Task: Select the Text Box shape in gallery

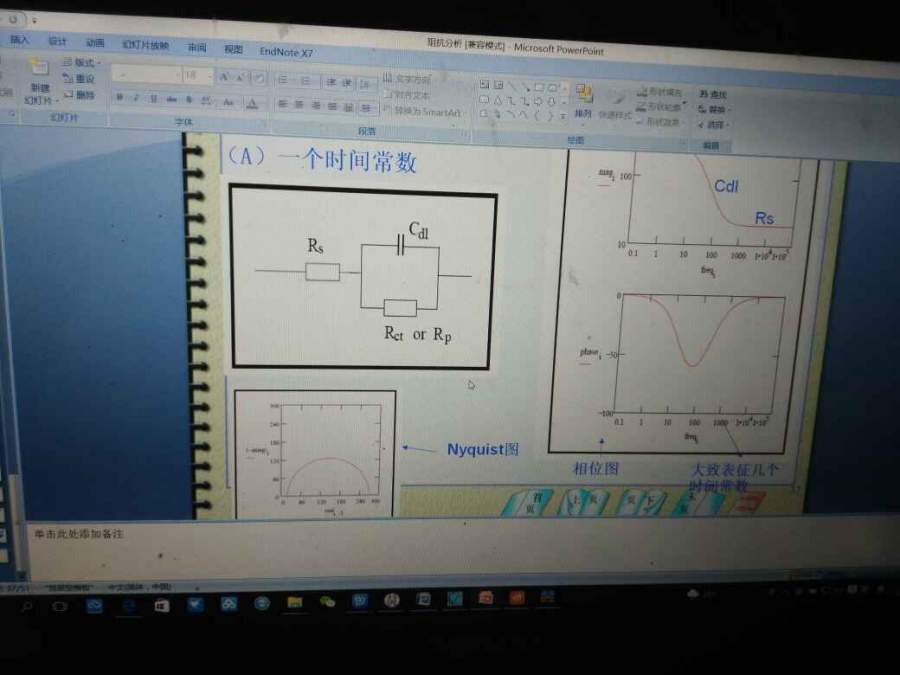Action: pos(484,84)
